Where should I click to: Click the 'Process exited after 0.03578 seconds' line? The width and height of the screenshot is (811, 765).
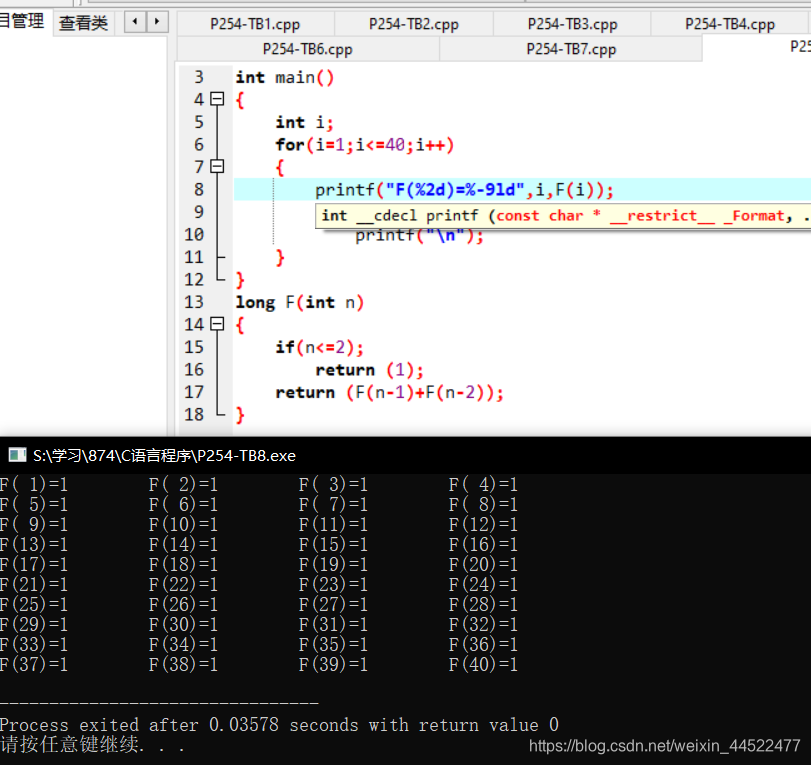click(279, 725)
